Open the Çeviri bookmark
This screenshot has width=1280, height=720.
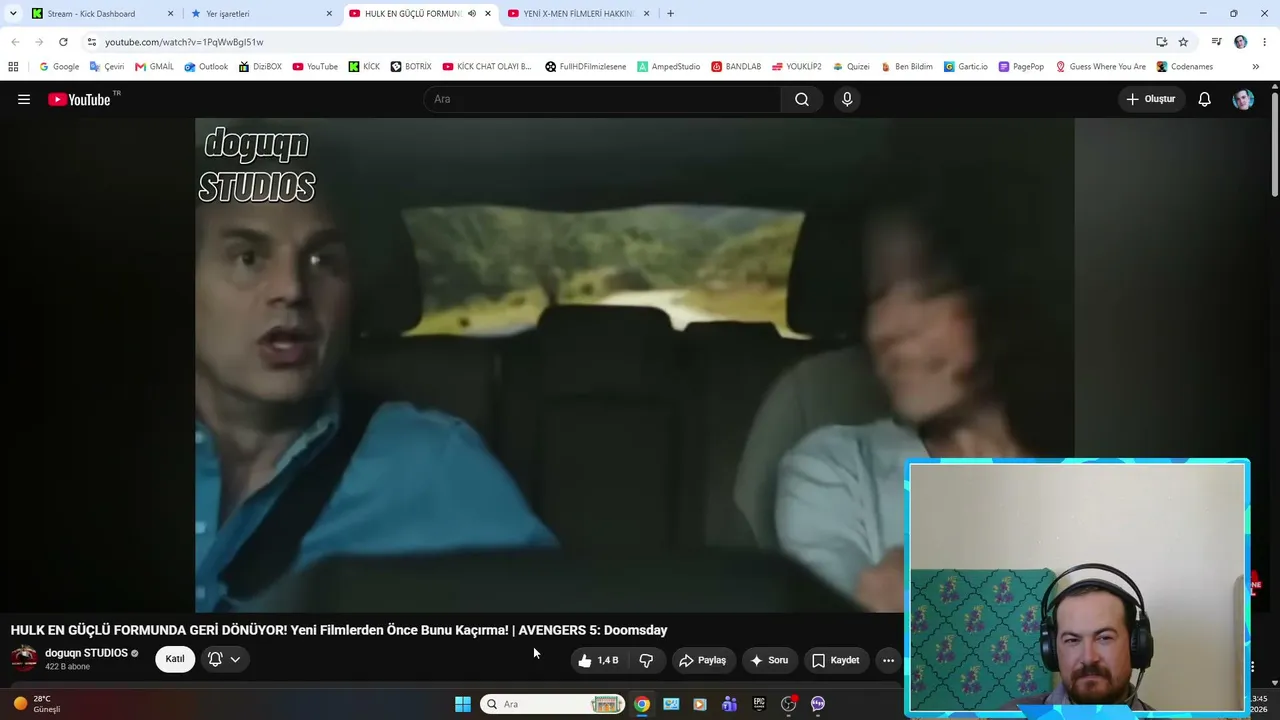[107, 67]
